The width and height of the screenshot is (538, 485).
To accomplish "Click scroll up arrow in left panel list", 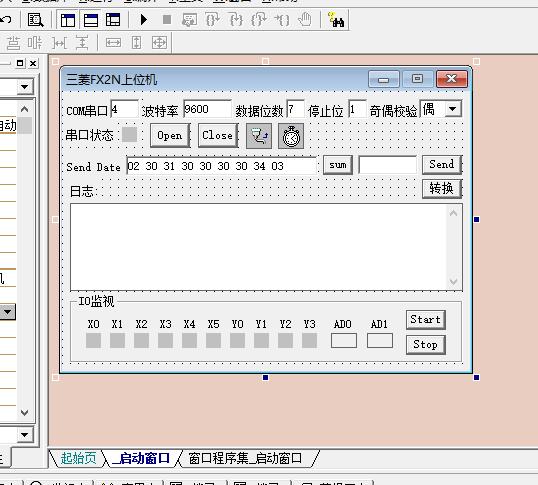I will pyautogui.click(x=24, y=109).
